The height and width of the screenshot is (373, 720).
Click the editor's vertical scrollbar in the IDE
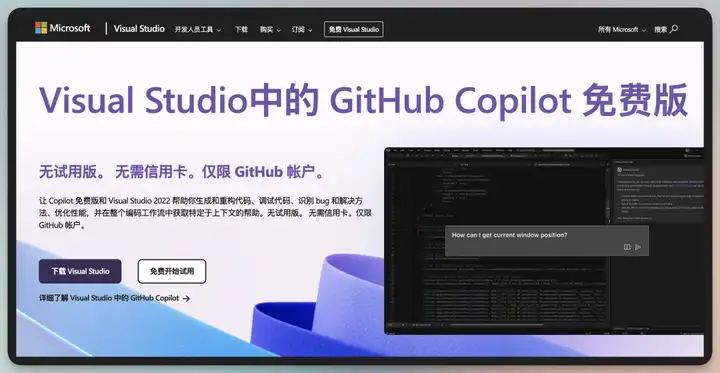tap(609, 243)
